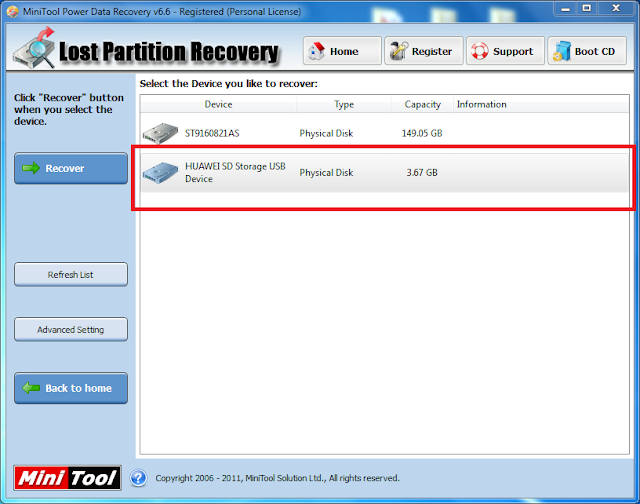640x504 pixels.
Task: Open the Register dialog button
Action: click(x=424, y=51)
